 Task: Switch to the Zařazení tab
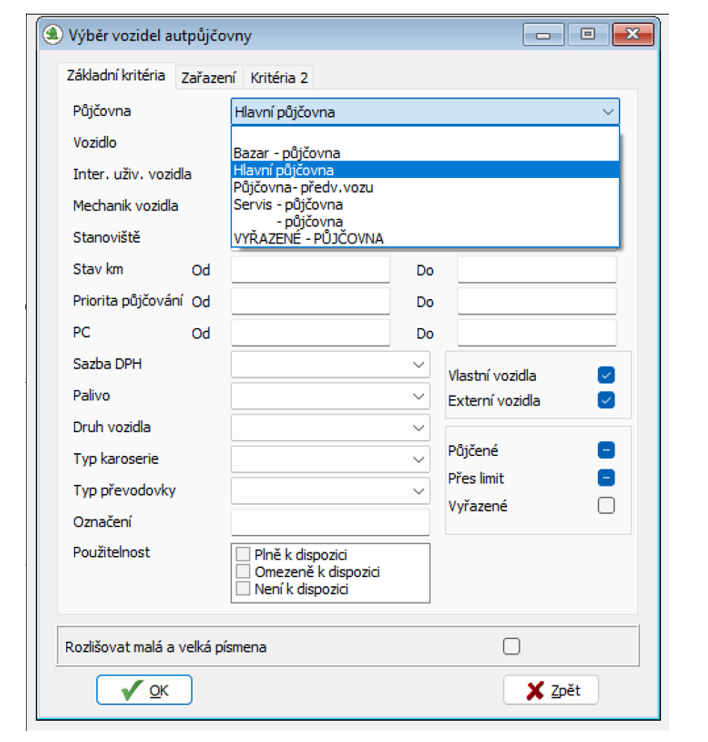coord(208,77)
